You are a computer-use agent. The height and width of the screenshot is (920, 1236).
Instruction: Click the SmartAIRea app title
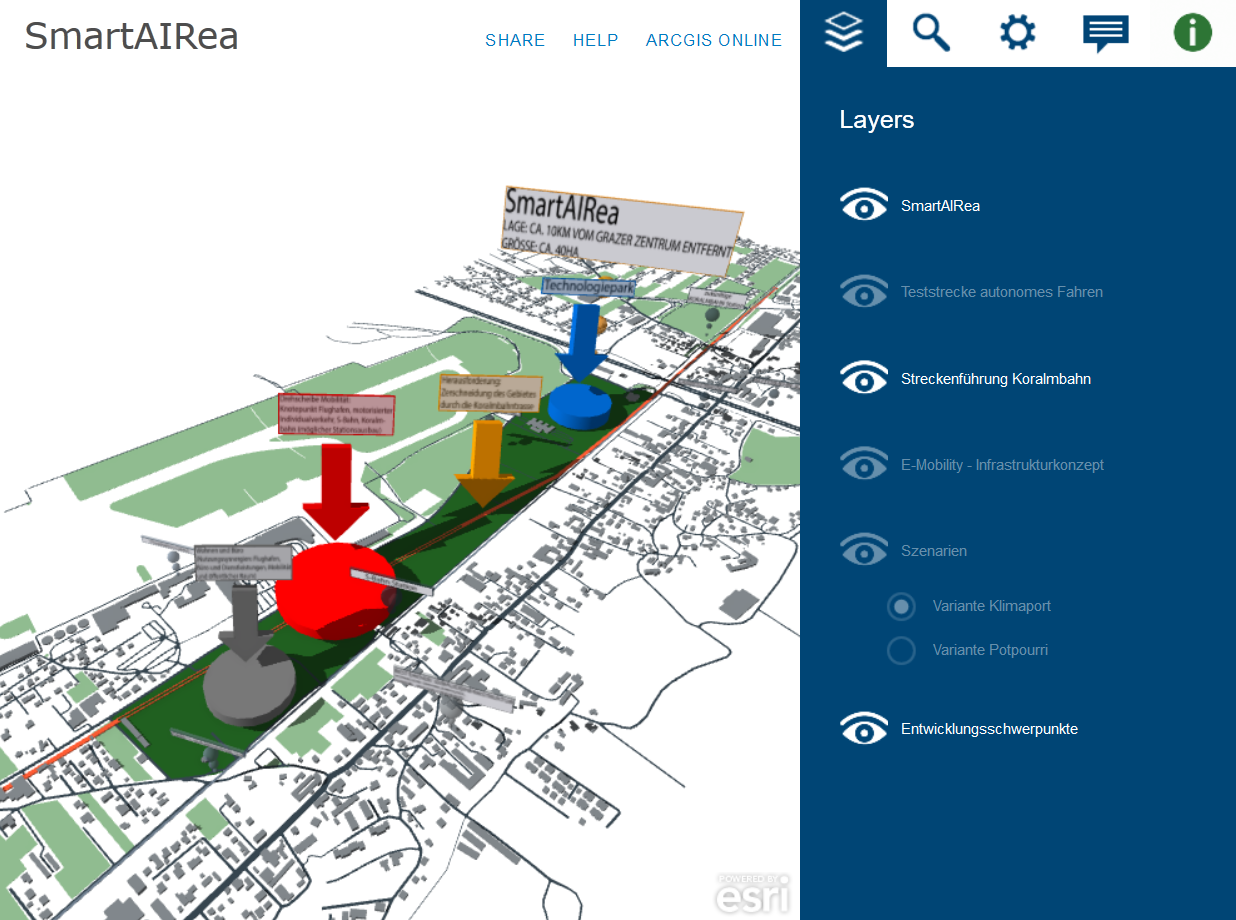(131, 36)
